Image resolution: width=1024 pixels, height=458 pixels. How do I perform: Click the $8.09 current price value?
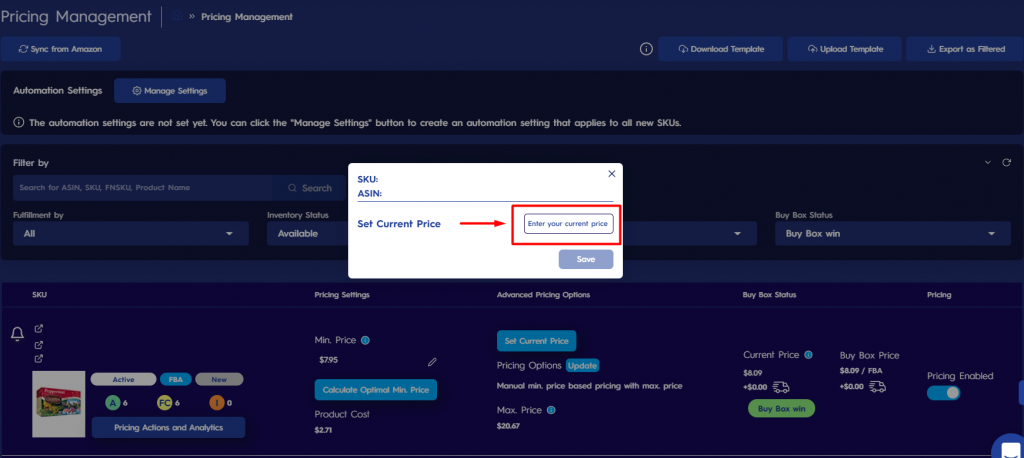pos(752,371)
